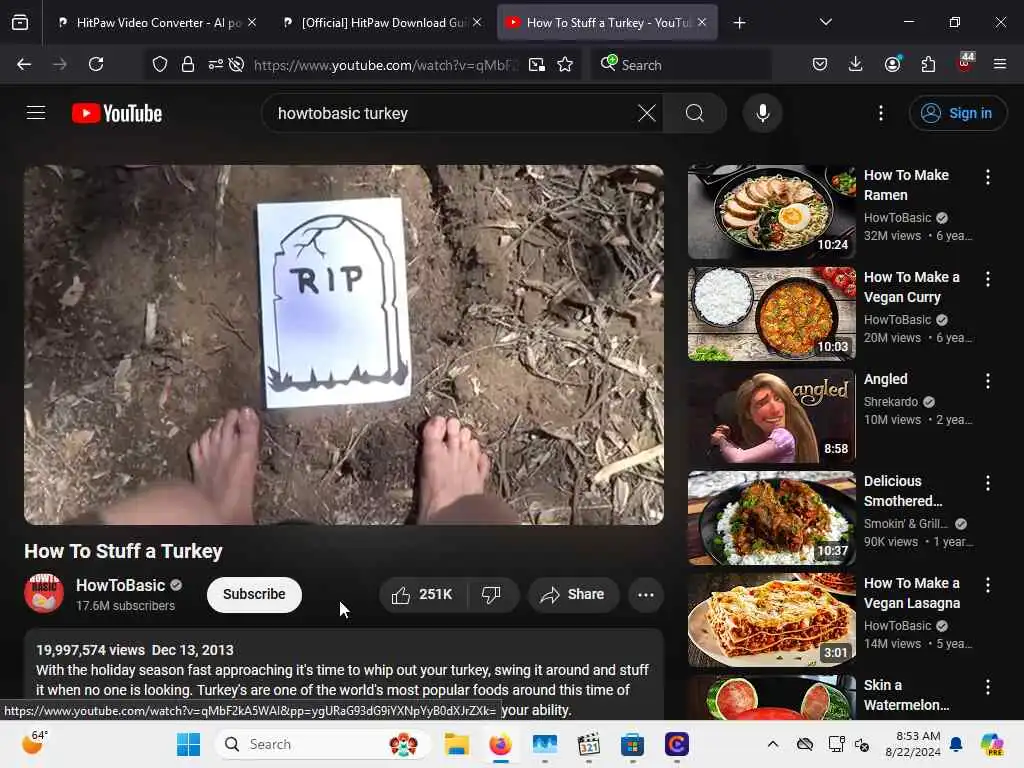
Task: Go to YouTube home via the logo
Action: point(117,113)
